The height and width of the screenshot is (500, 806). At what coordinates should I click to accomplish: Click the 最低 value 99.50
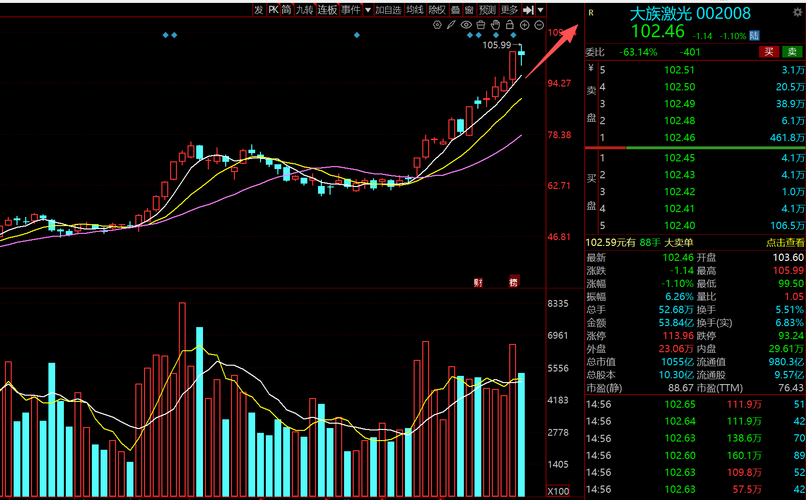coord(792,284)
